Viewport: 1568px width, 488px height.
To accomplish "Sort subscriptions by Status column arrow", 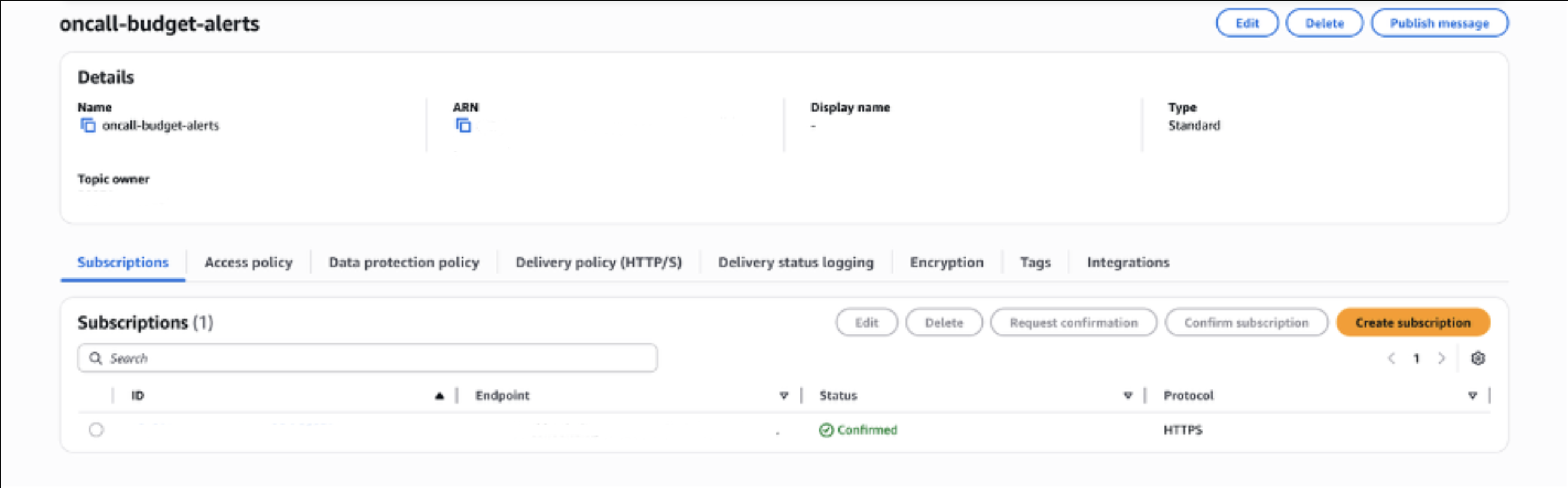I will point(1128,396).
